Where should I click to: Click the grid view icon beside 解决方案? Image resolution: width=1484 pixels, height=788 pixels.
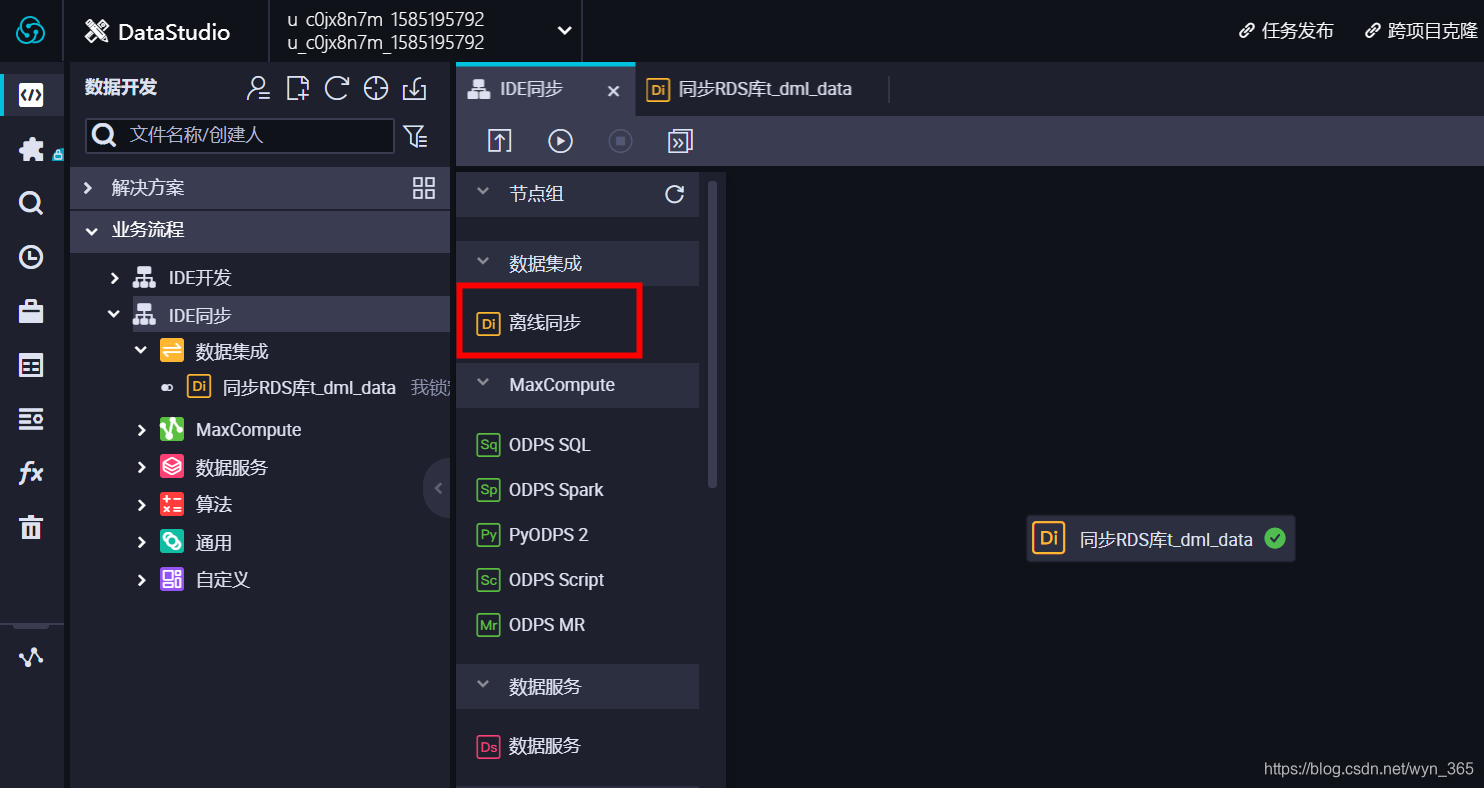pos(424,188)
